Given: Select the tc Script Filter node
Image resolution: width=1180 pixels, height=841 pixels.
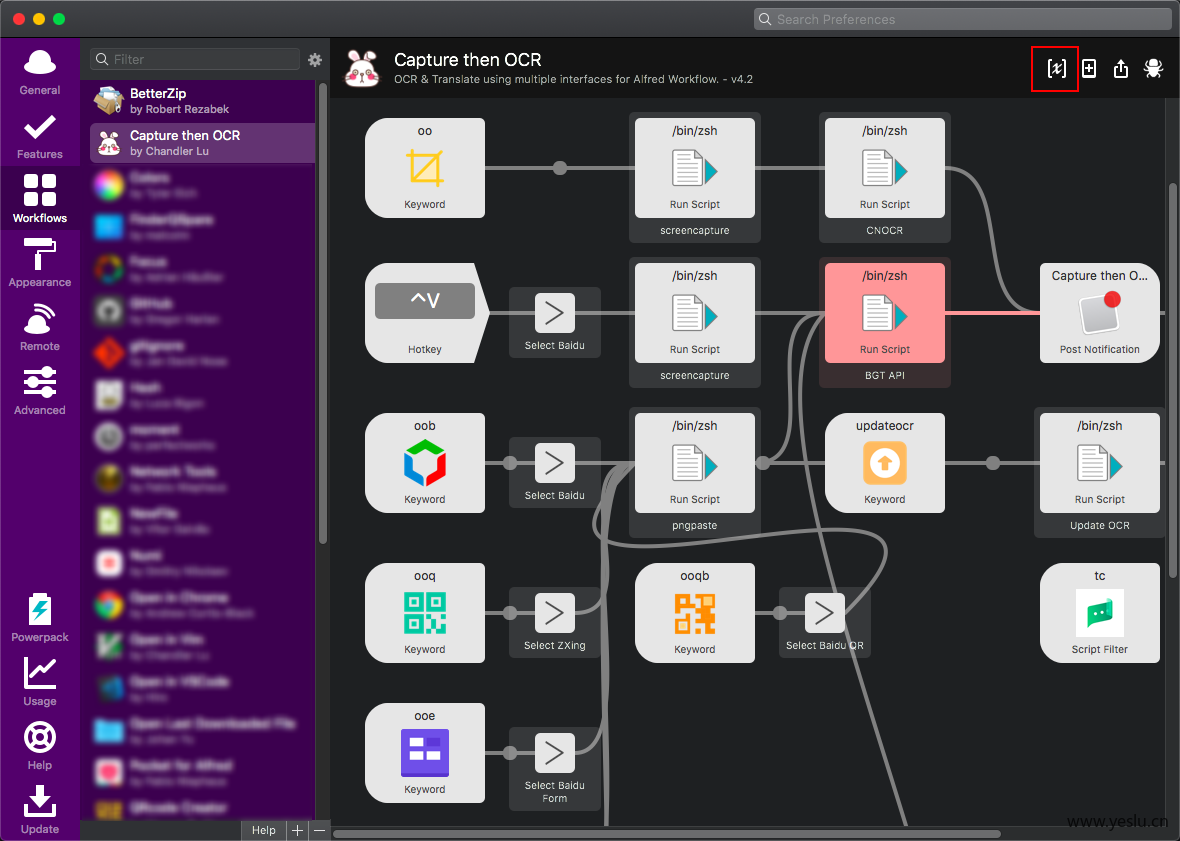Looking at the screenshot, I should [1099, 612].
